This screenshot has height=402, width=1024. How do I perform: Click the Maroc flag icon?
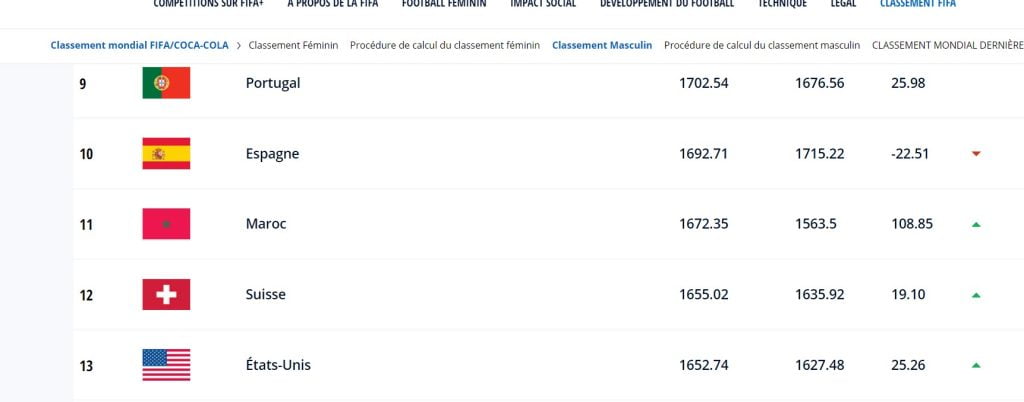(x=166, y=224)
